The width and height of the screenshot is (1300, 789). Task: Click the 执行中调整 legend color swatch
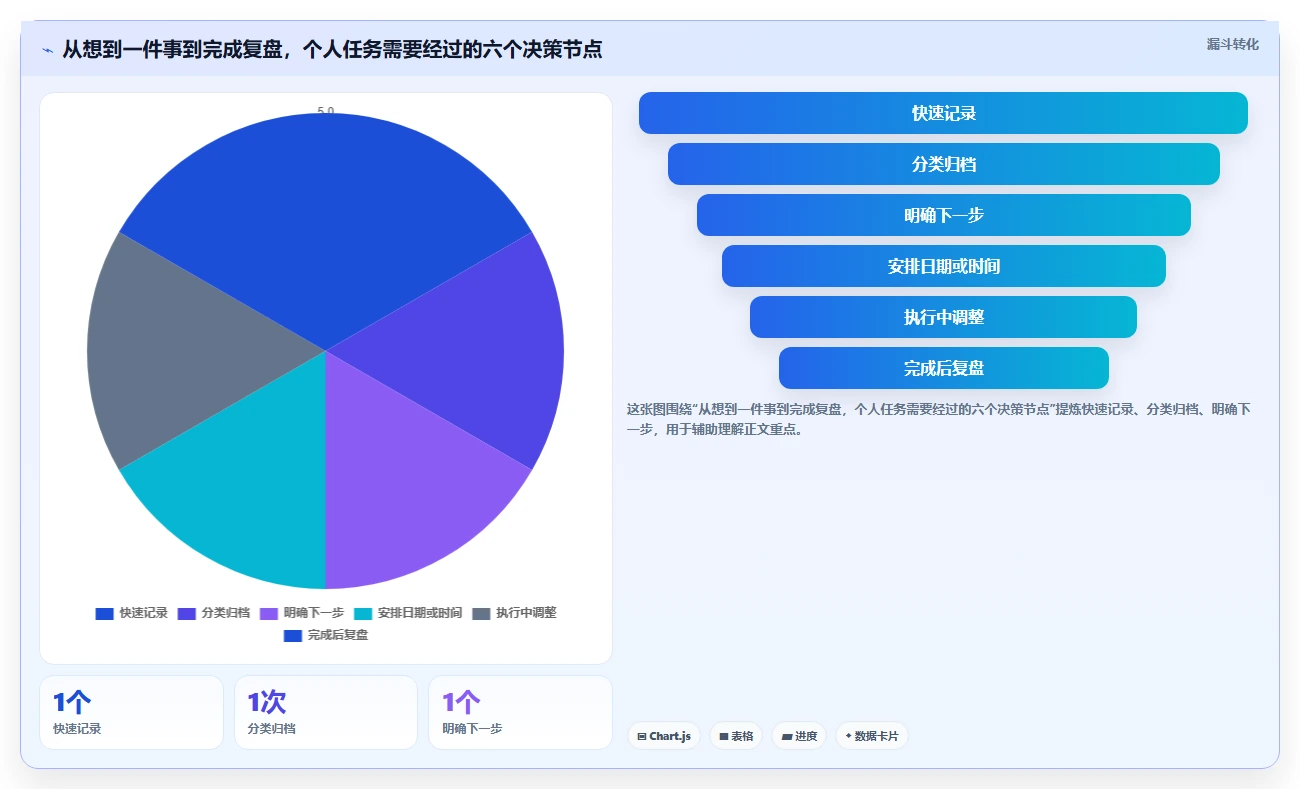click(x=481, y=613)
